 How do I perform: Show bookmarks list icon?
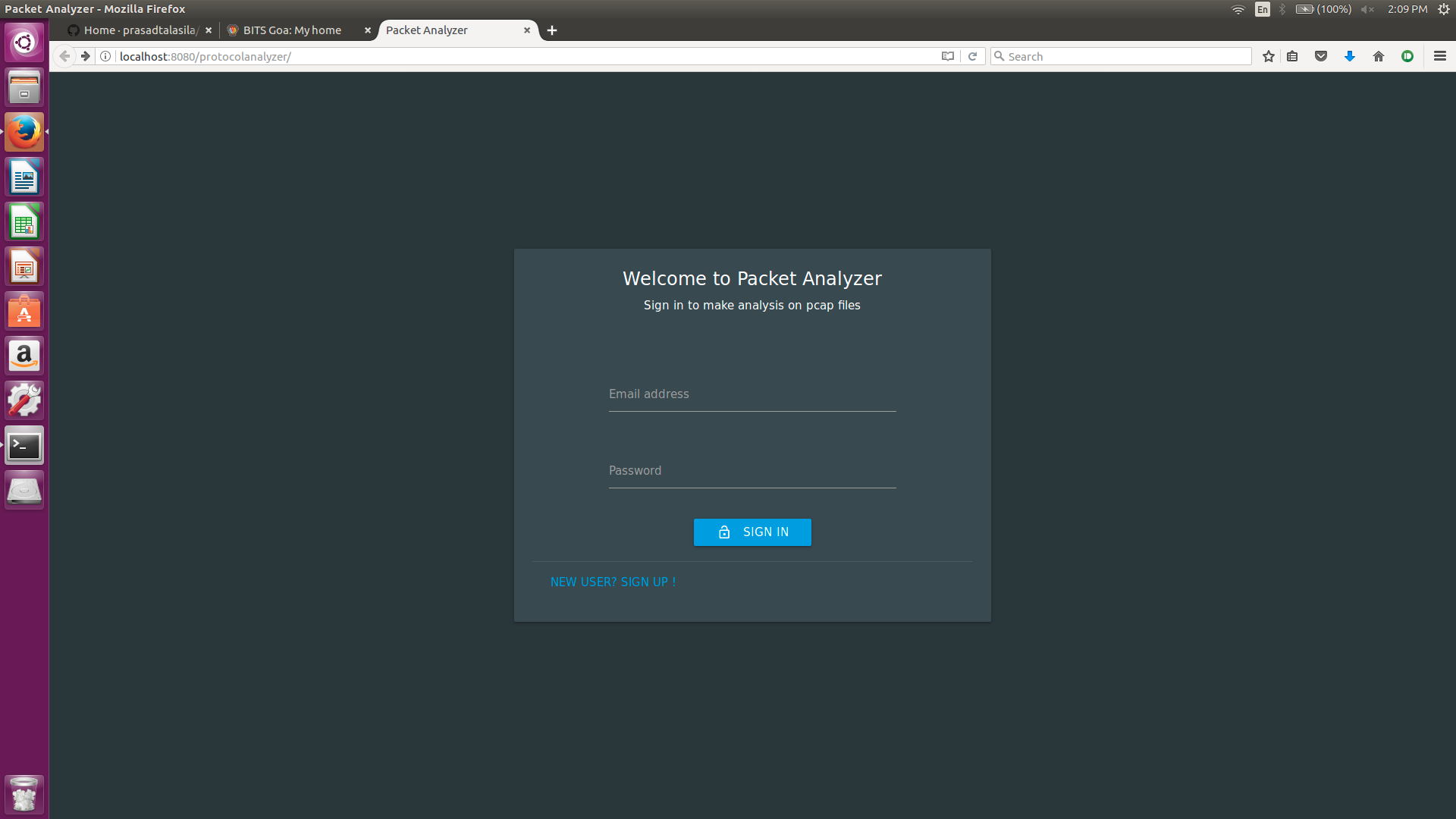coord(1292,56)
